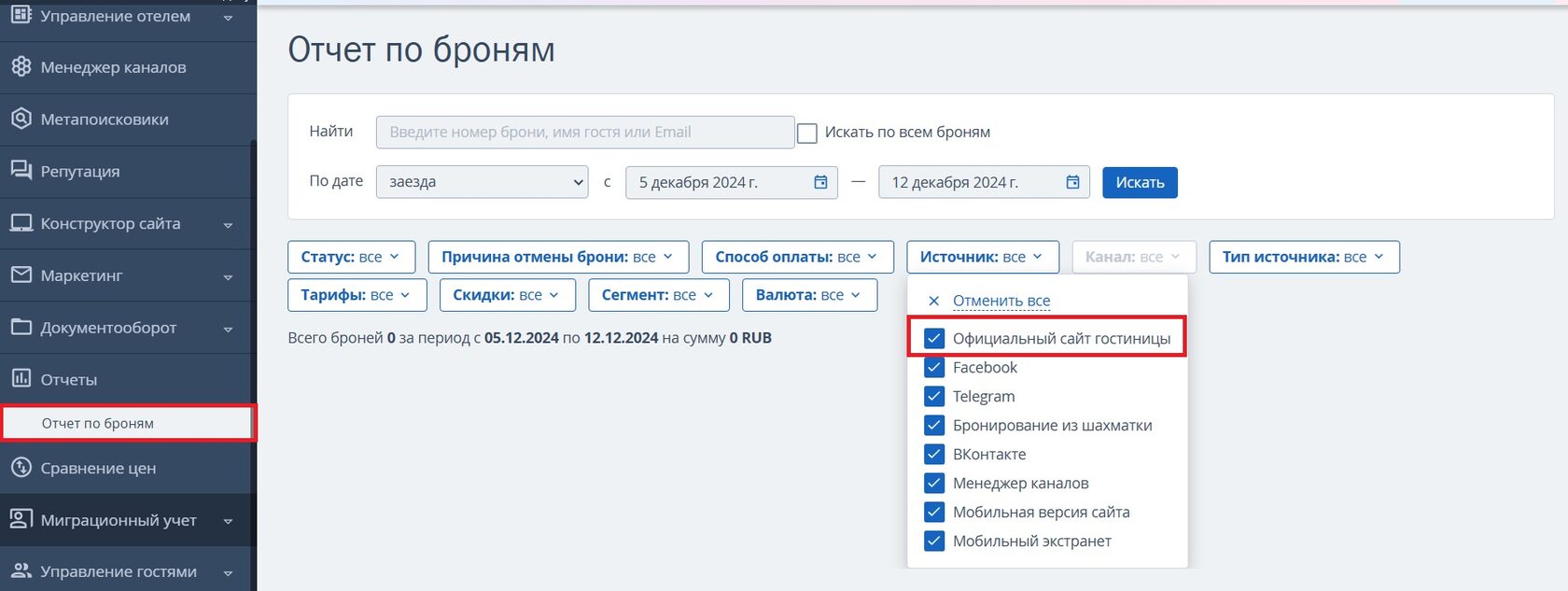The width and height of the screenshot is (1568, 591).
Task: Click the Отменить все link
Action: tap(1001, 301)
